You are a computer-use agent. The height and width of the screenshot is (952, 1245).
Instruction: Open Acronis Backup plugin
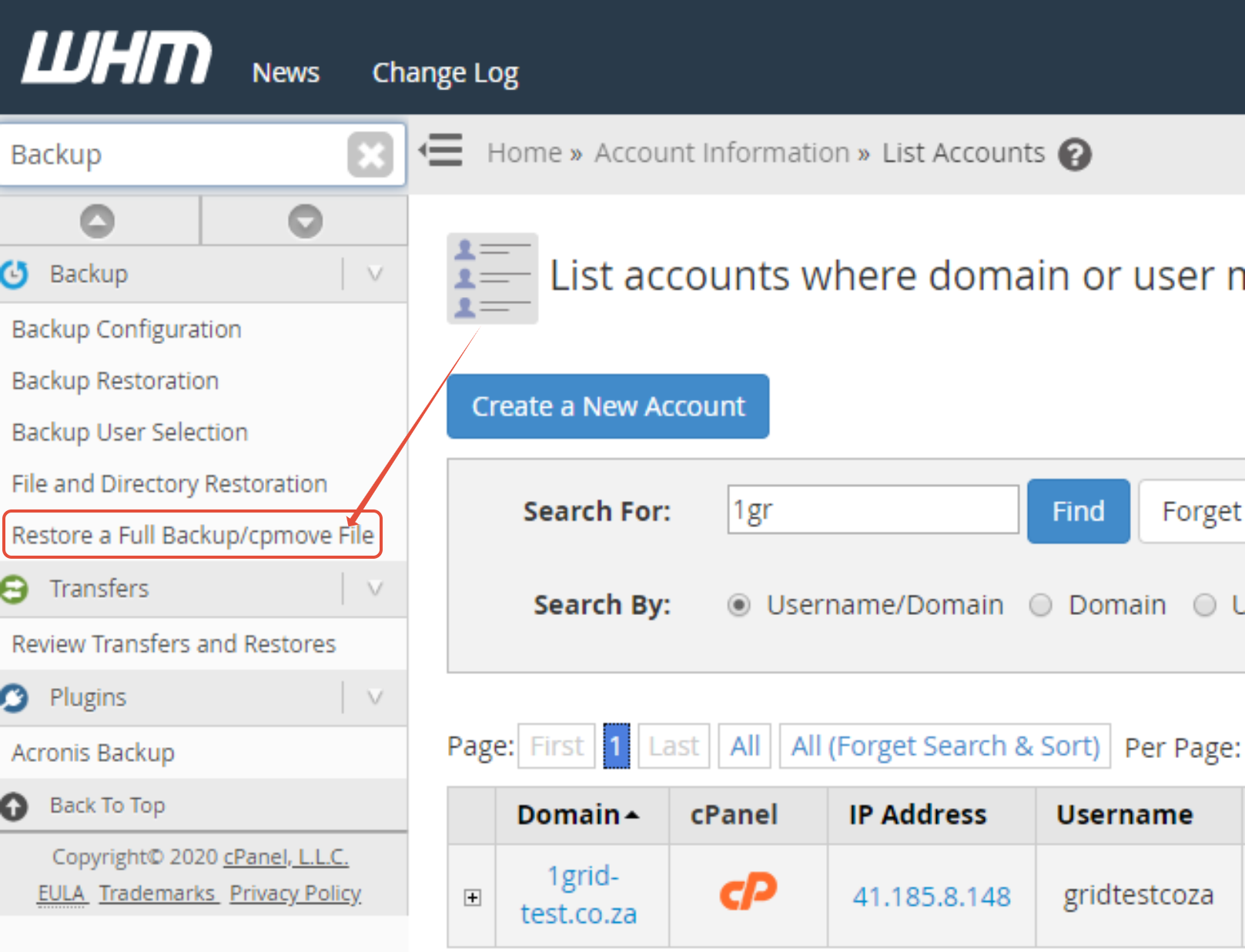pos(93,753)
